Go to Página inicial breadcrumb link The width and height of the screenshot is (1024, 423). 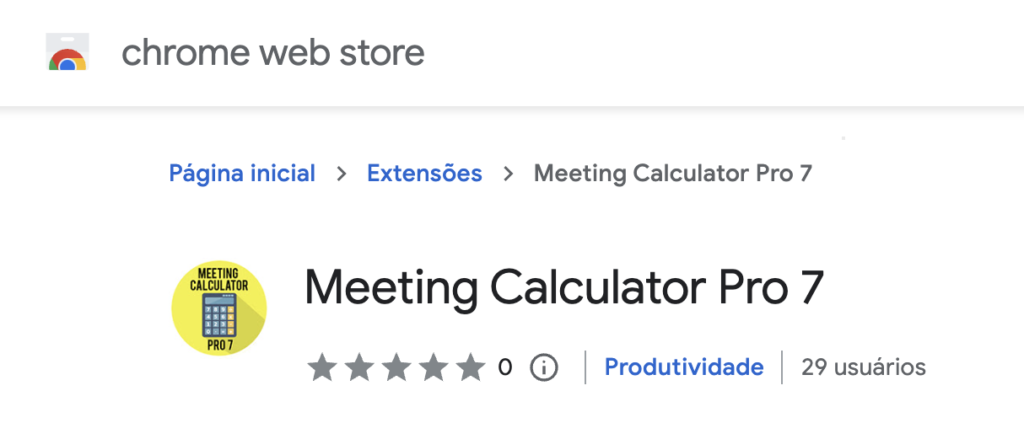(x=242, y=174)
